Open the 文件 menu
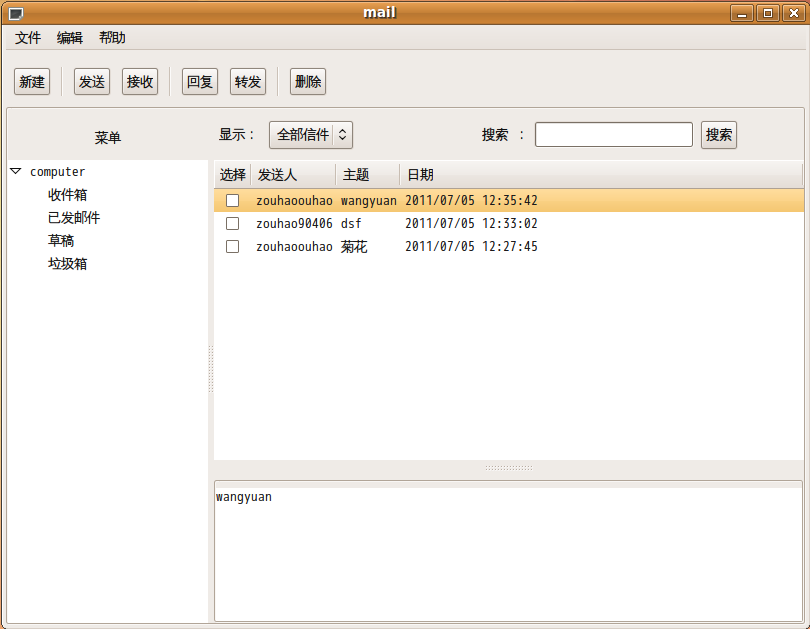The image size is (810, 629). click(x=27, y=38)
